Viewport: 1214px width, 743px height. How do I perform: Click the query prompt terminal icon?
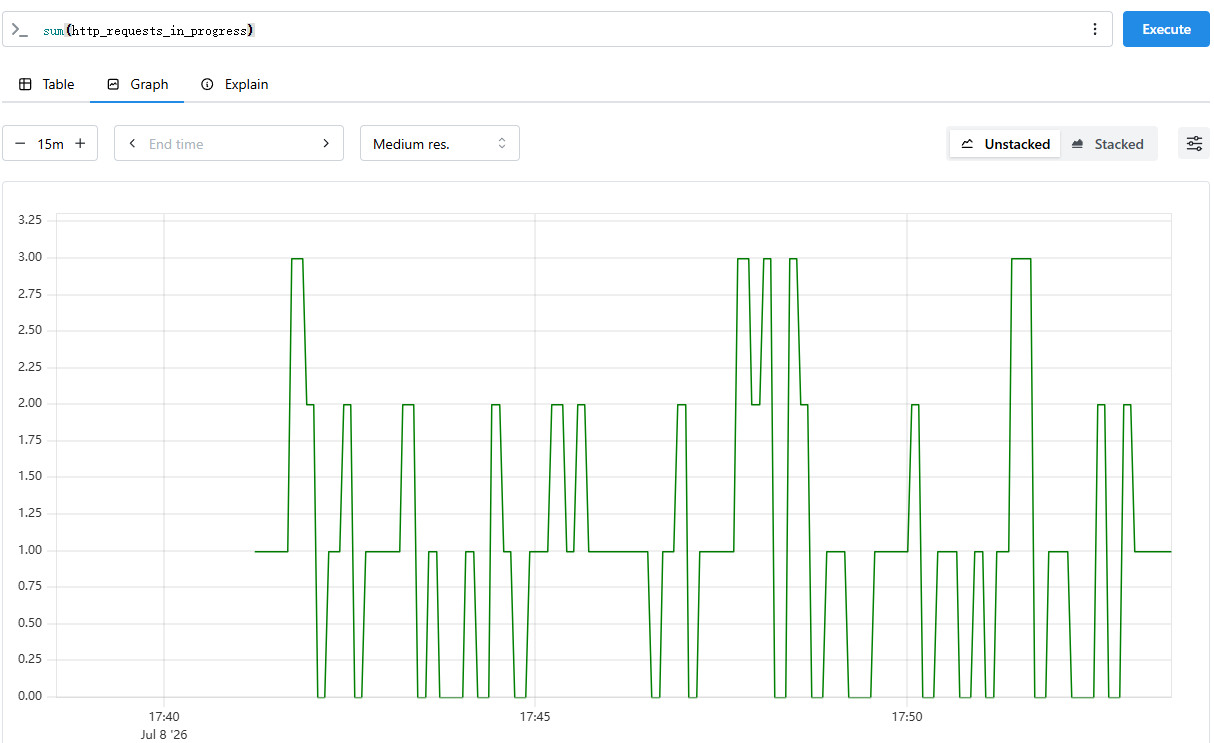point(19,30)
